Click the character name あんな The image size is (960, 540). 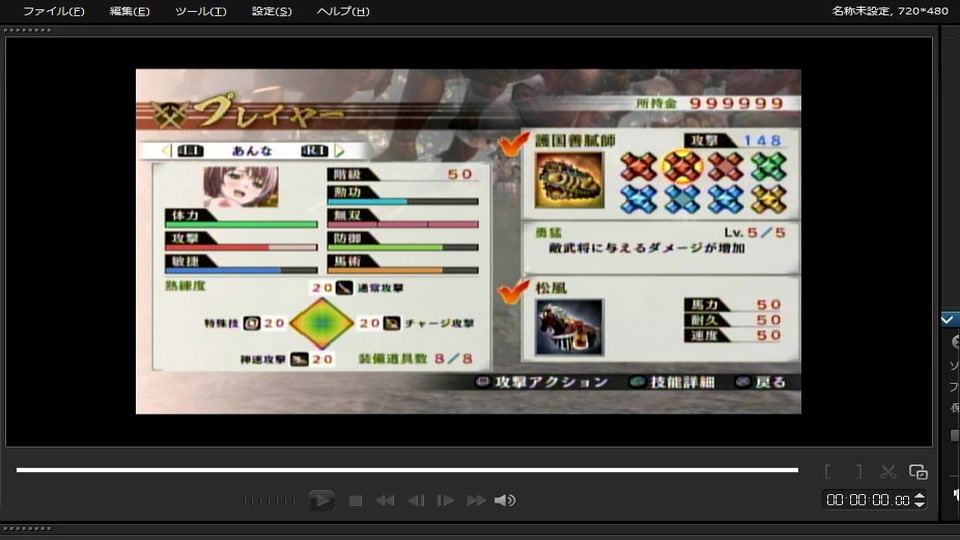[252, 151]
